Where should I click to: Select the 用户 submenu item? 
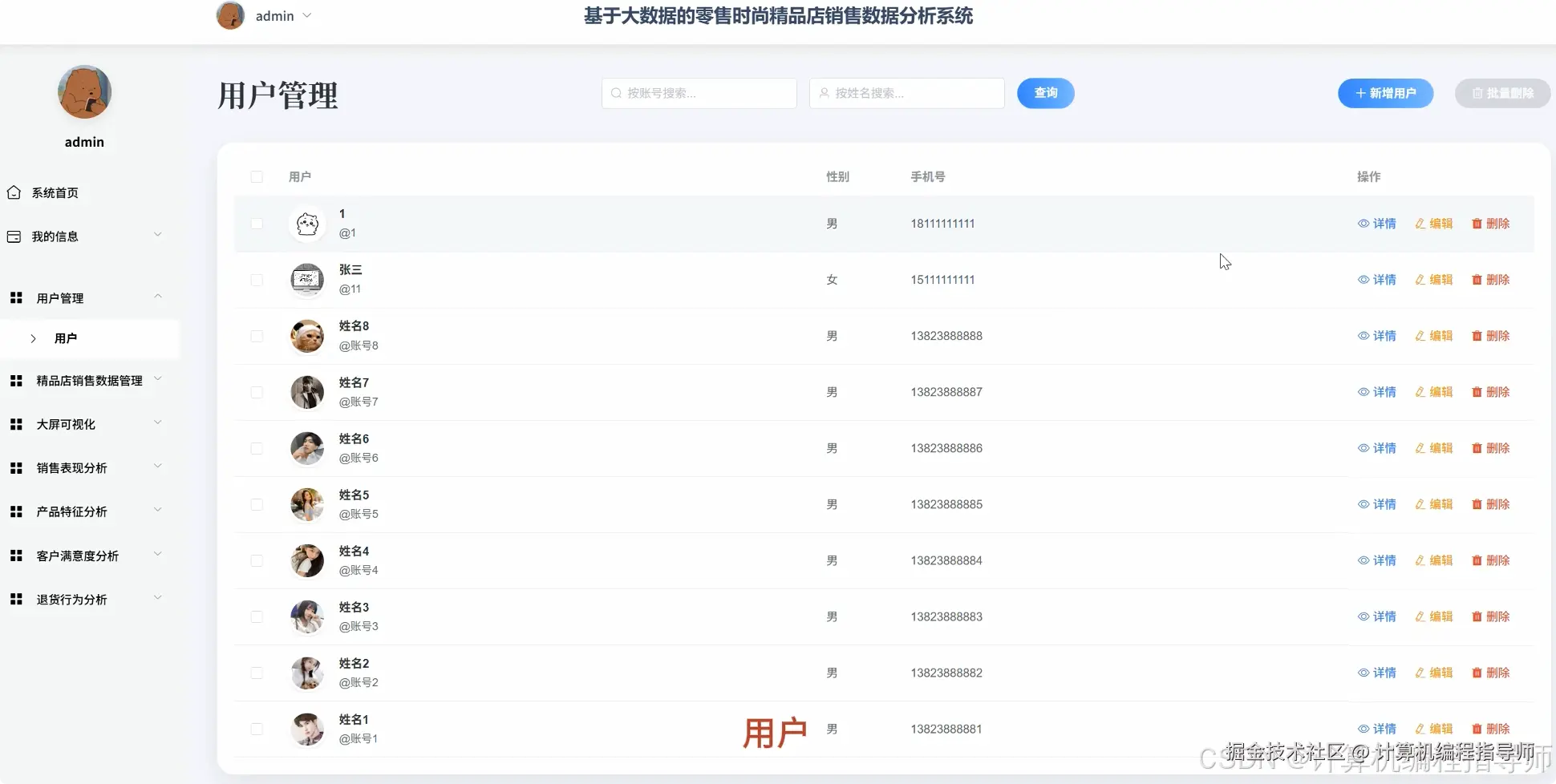[67, 338]
